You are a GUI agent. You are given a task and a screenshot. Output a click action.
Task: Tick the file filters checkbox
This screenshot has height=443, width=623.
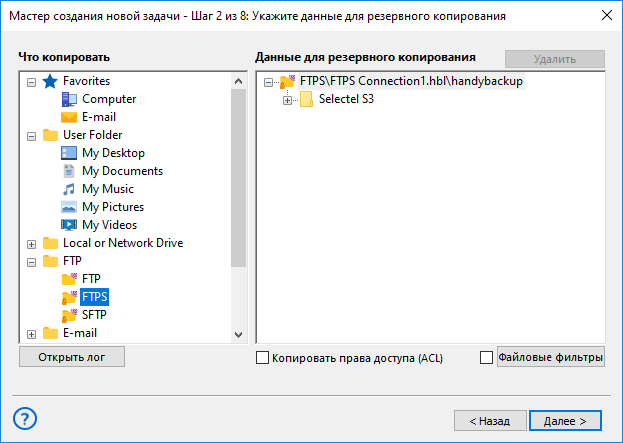pyautogui.click(x=487, y=357)
